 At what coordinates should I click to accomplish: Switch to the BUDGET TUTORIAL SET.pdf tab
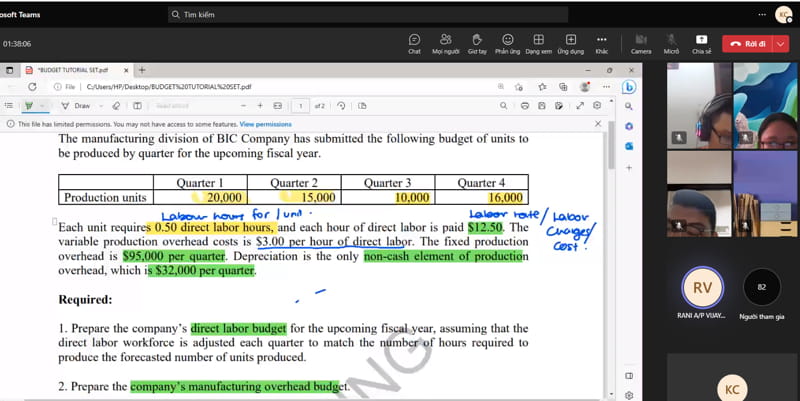tap(68, 70)
